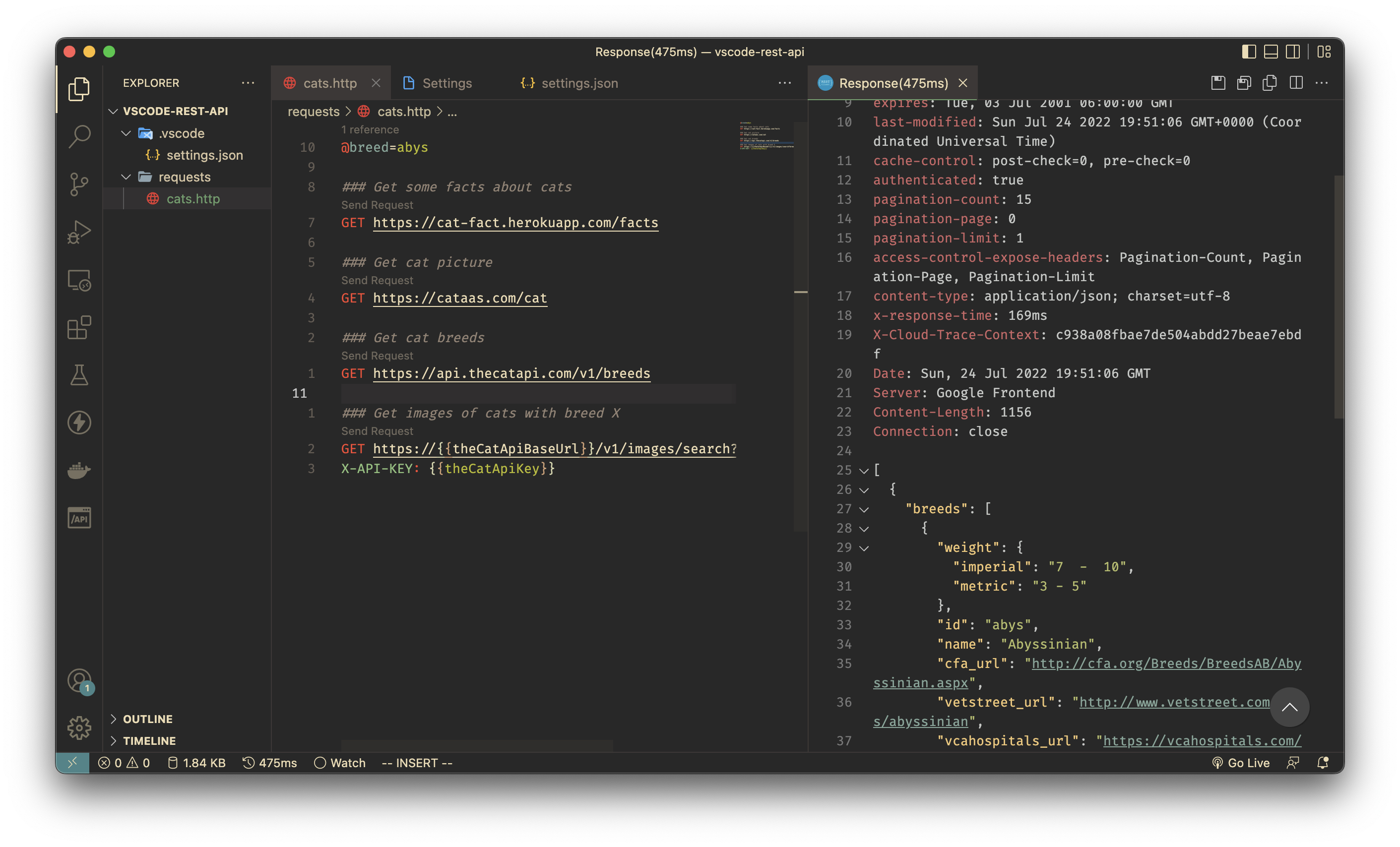Screen dimensions: 1400x847
Task: Expand the TIMELINE section
Action: pyautogui.click(x=113, y=741)
